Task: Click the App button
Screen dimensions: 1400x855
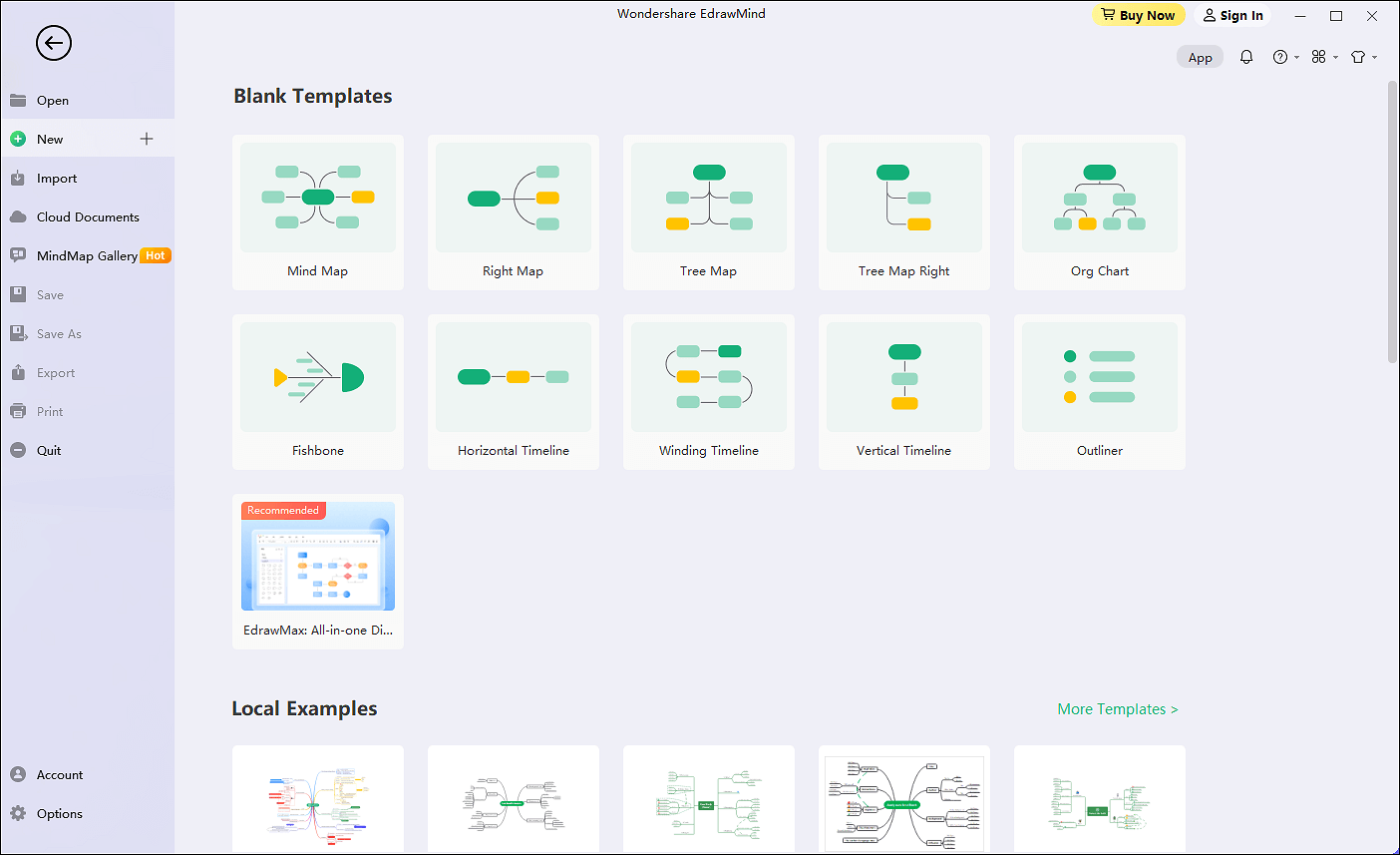Action: 1201,57
